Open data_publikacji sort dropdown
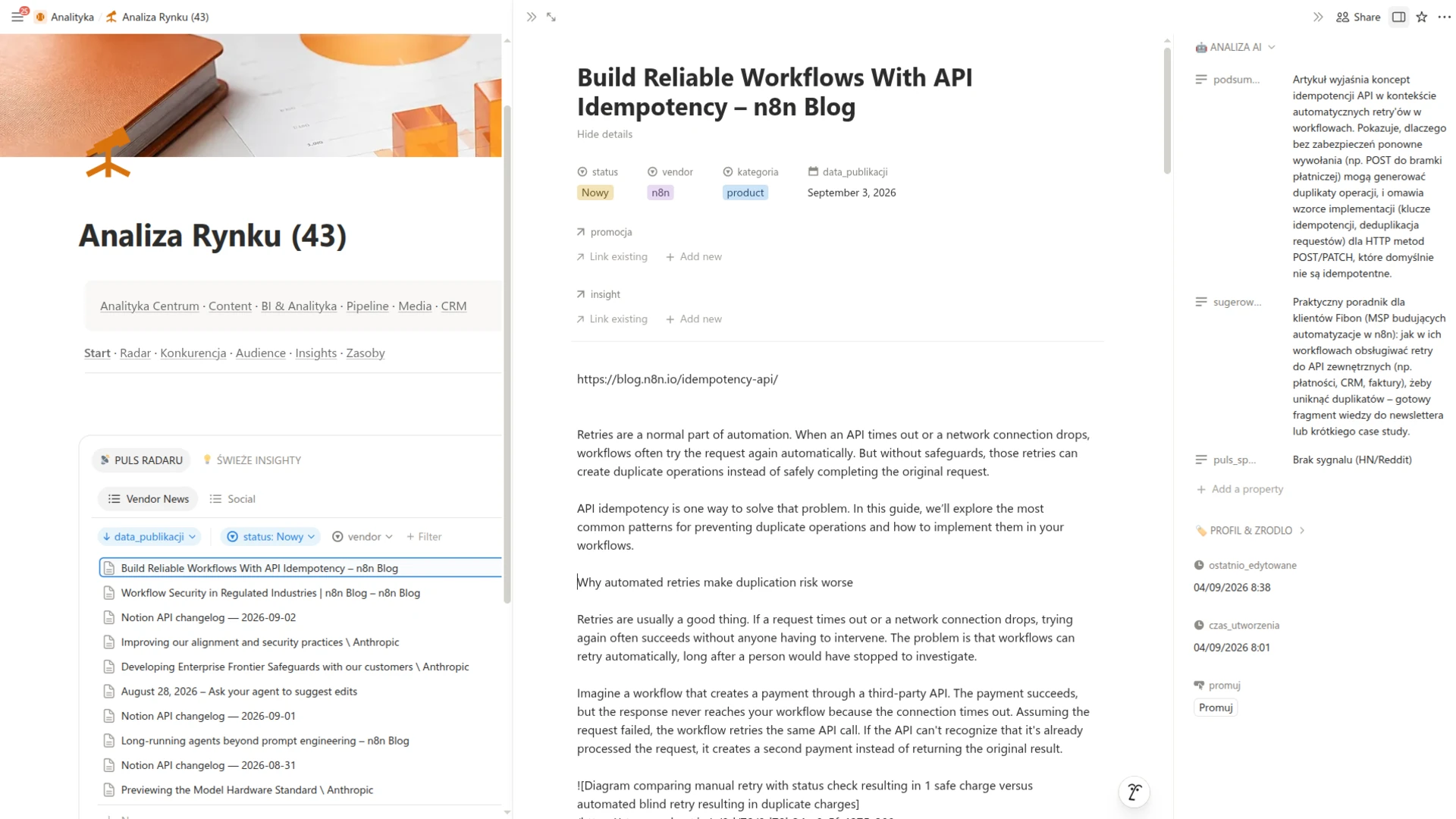The image size is (1456, 819). pyautogui.click(x=149, y=537)
